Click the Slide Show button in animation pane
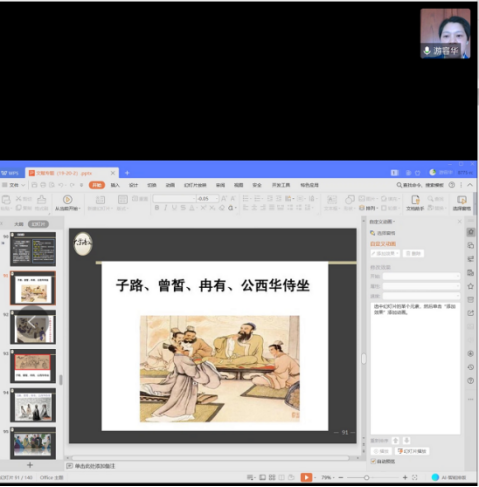479x487 pixels. (x=412, y=451)
